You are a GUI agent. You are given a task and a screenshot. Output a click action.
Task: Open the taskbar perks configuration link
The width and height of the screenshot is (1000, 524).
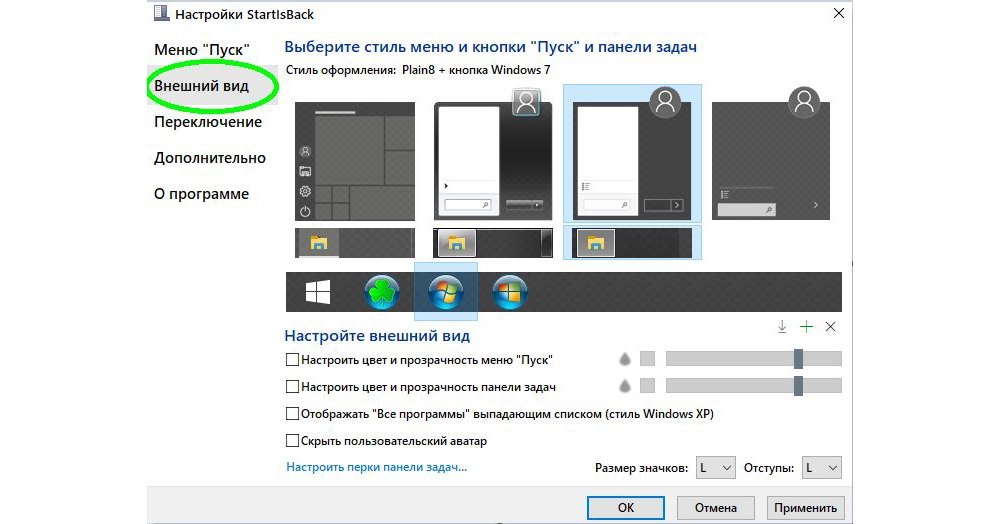pos(376,467)
